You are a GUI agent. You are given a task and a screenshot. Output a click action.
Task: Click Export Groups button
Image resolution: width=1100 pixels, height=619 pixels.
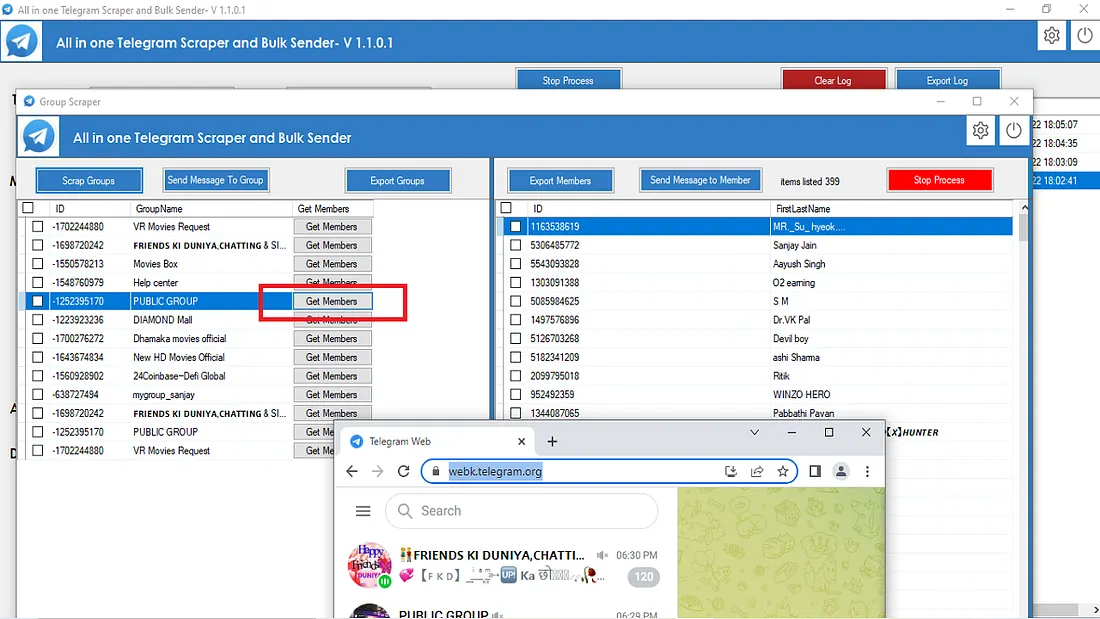pos(397,180)
